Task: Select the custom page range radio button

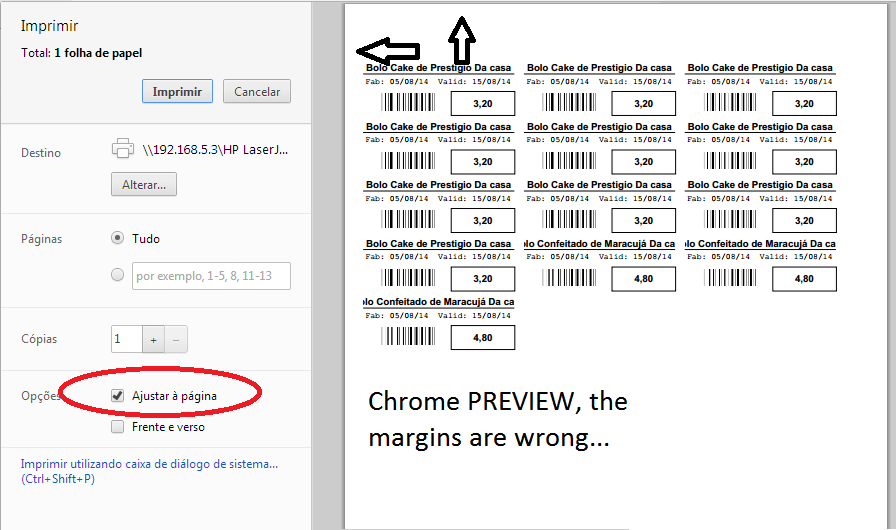Action: (117, 275)
